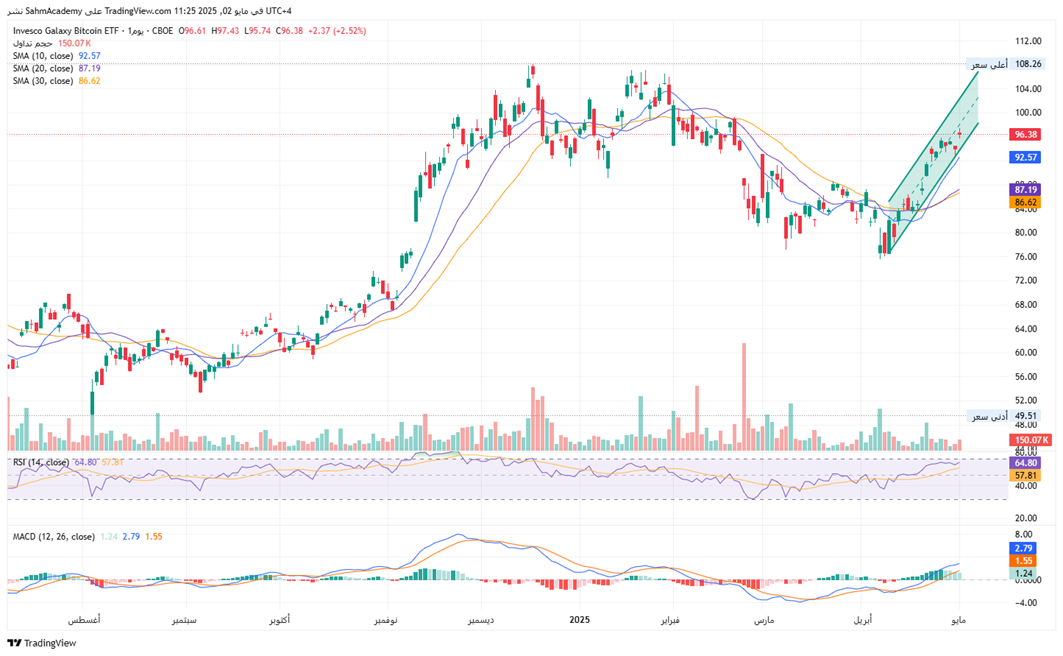Click the أغسطس month on the time axis
1063x656 pixels.
[84, 620]
